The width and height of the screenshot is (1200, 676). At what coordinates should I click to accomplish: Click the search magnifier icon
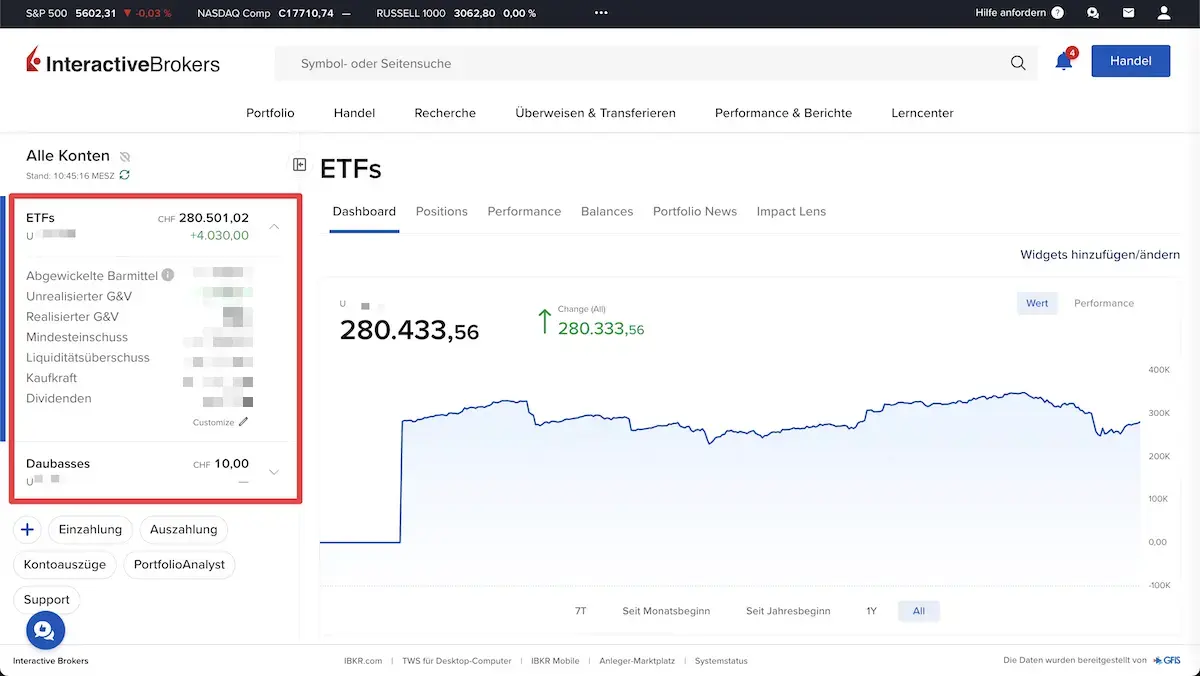(x=1018, y=63)
